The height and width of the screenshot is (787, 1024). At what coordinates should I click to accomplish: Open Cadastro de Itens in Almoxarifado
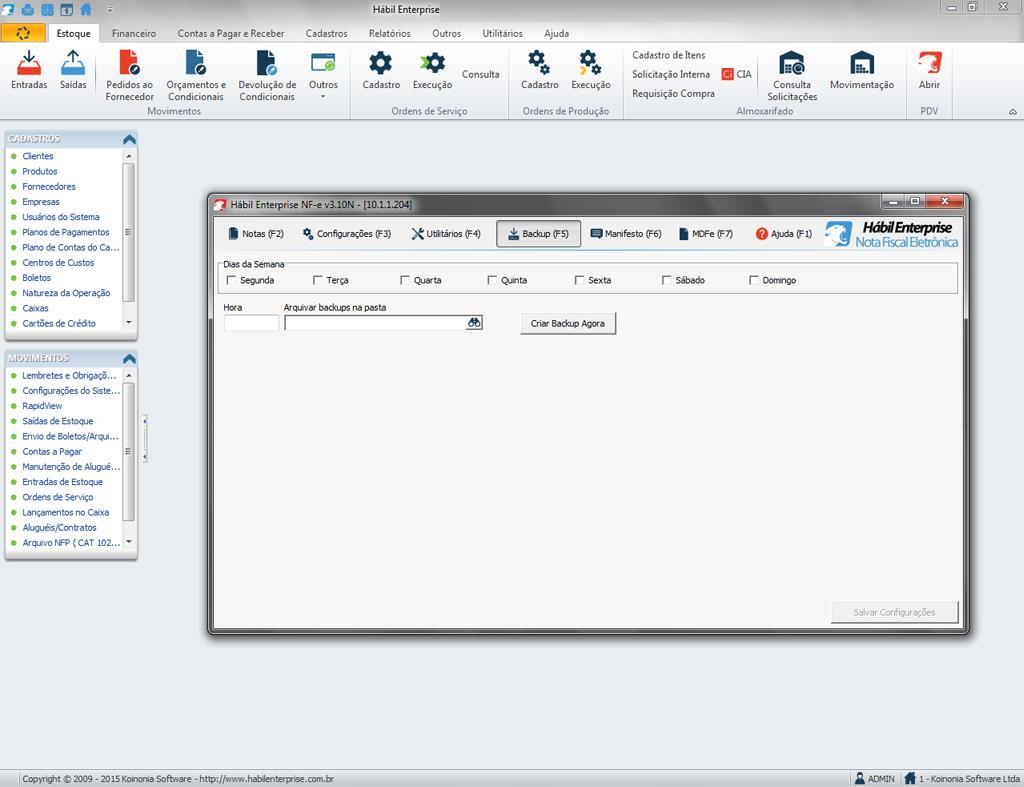(x=669, y=56)
